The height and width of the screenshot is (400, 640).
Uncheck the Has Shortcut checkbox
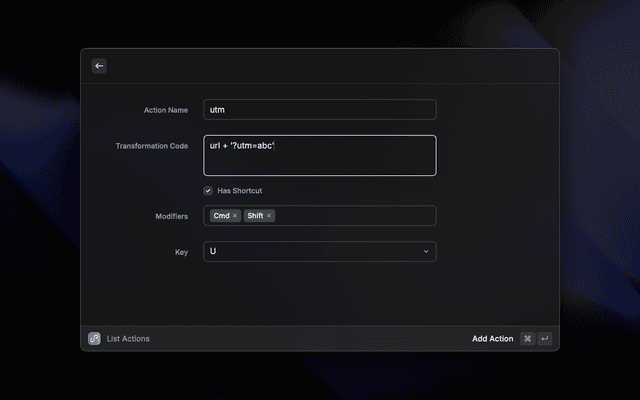click(208, 190)
